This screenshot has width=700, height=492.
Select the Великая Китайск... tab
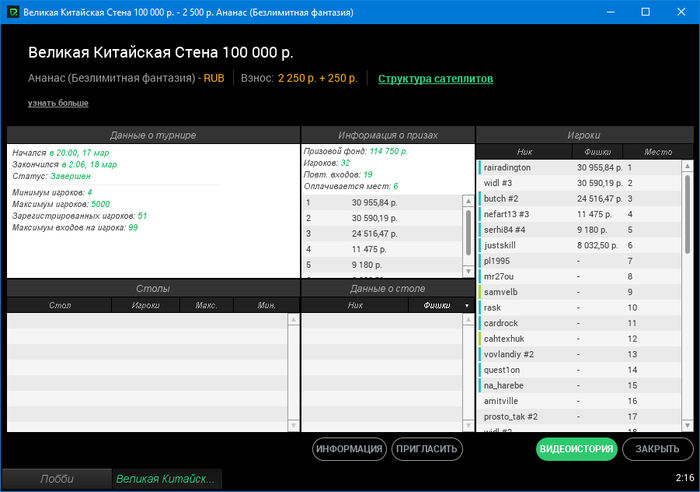click(x=167, y=479)
